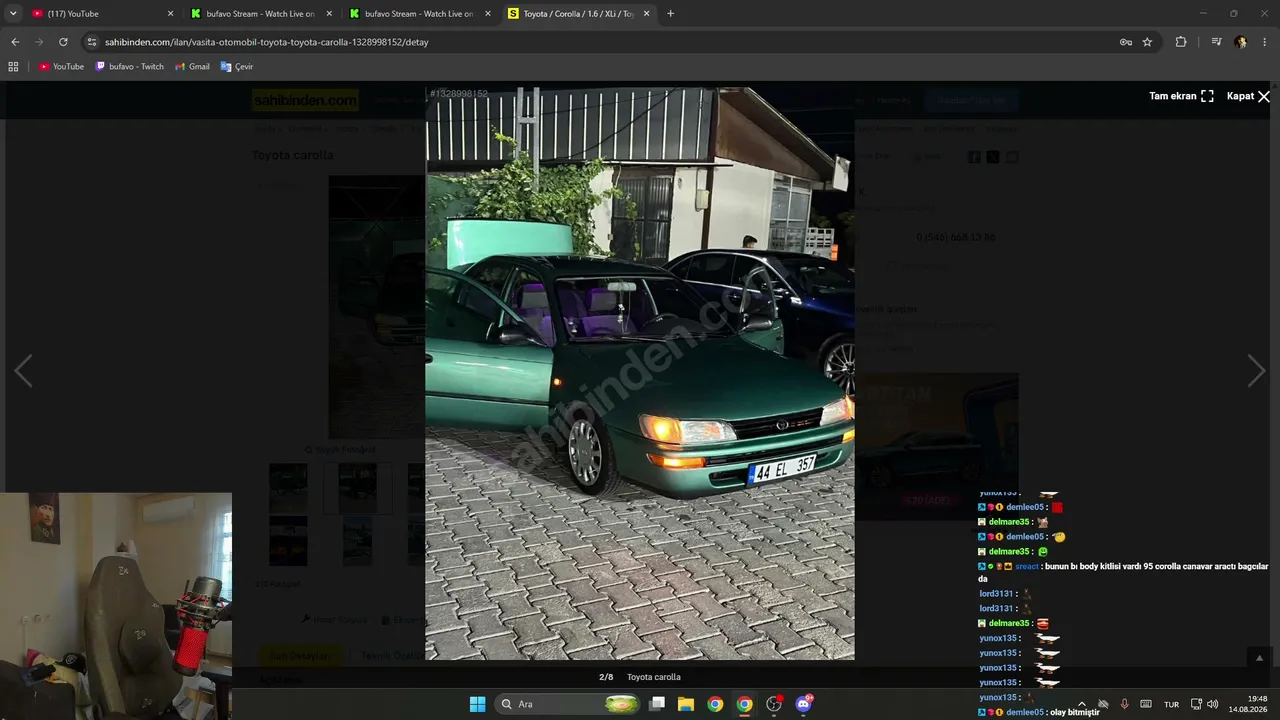The image size is (1280, 720).
Task: Open the Chrome profile avatar
Action: coord(1241,42)
